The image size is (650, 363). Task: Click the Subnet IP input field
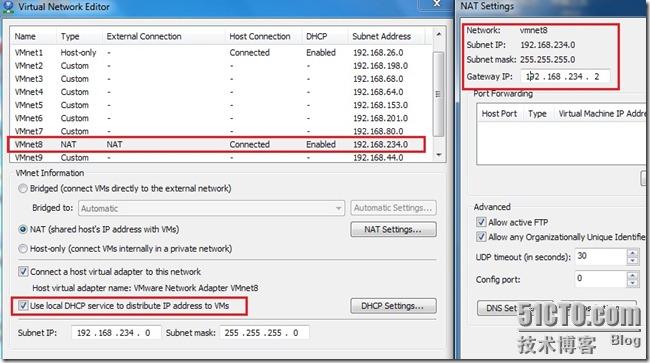(x=116, y=333)
